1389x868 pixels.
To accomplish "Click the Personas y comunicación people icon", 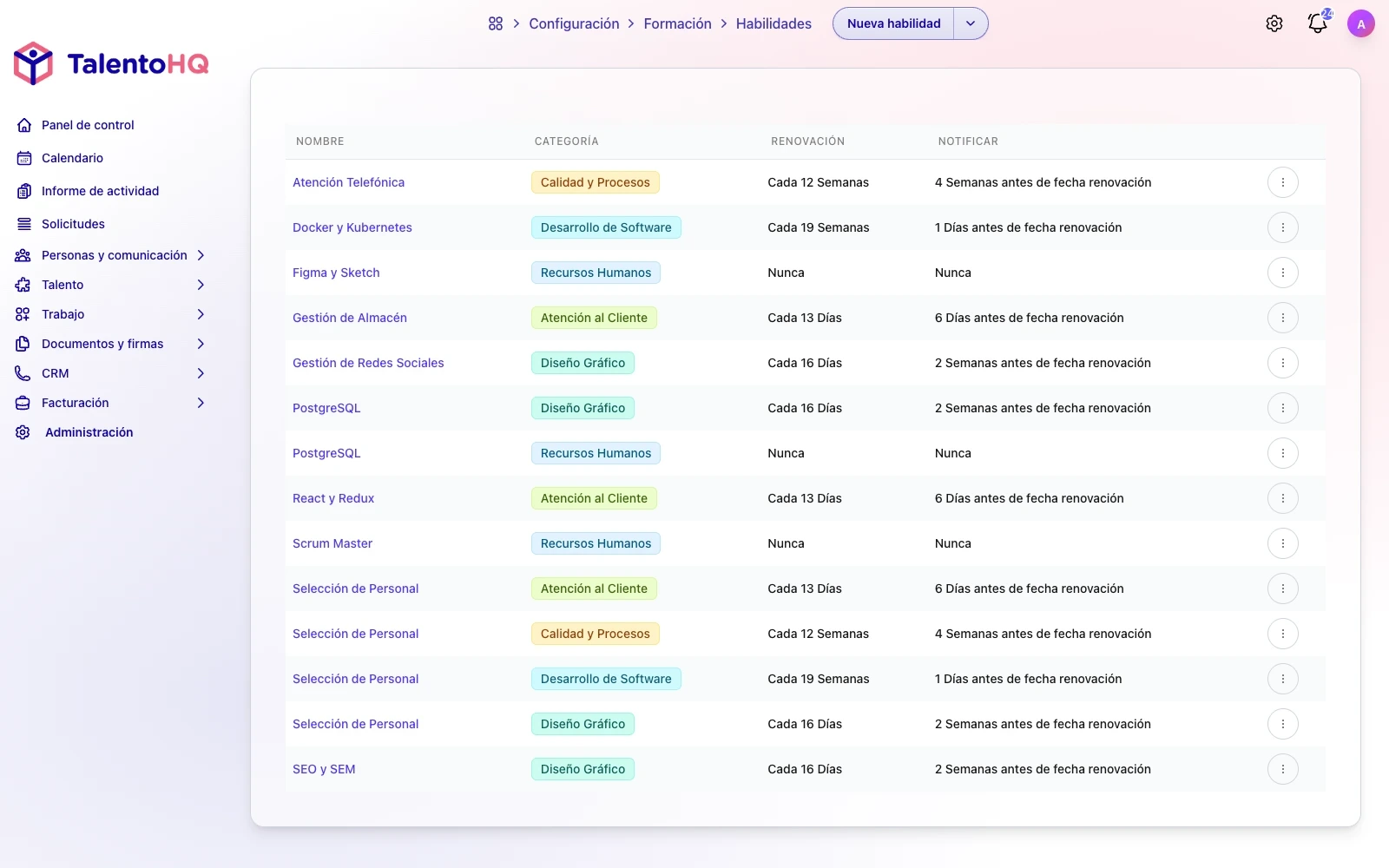I will pyautogui.click(x=23, y=255).
